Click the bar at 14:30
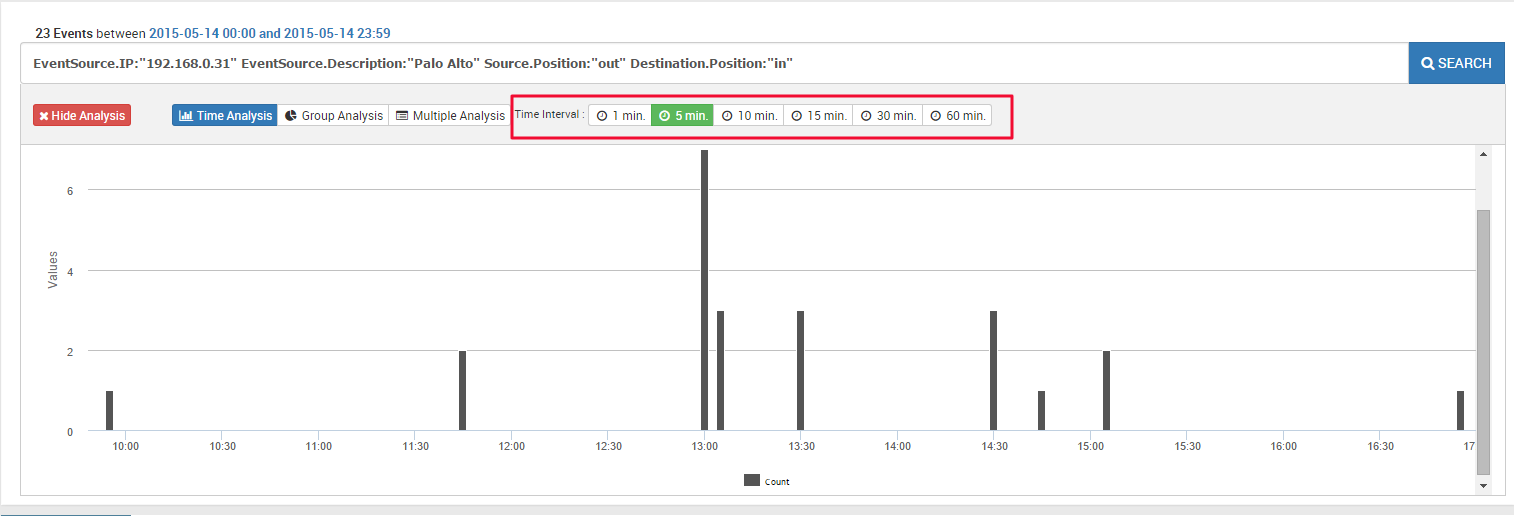 click(993, 371)
